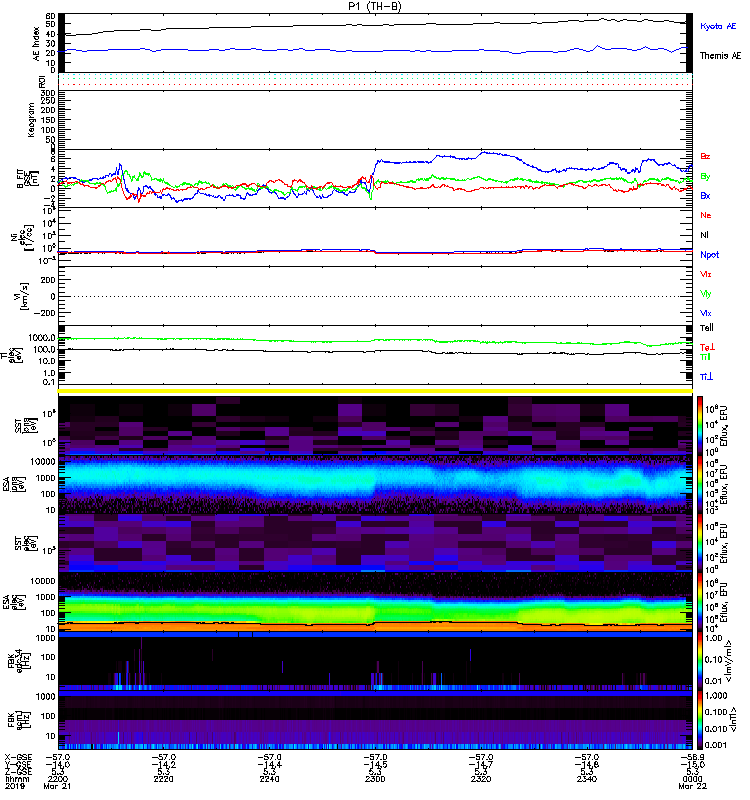Select the Themis AE legend label
The image size is (750, 800).
[720, 56]
